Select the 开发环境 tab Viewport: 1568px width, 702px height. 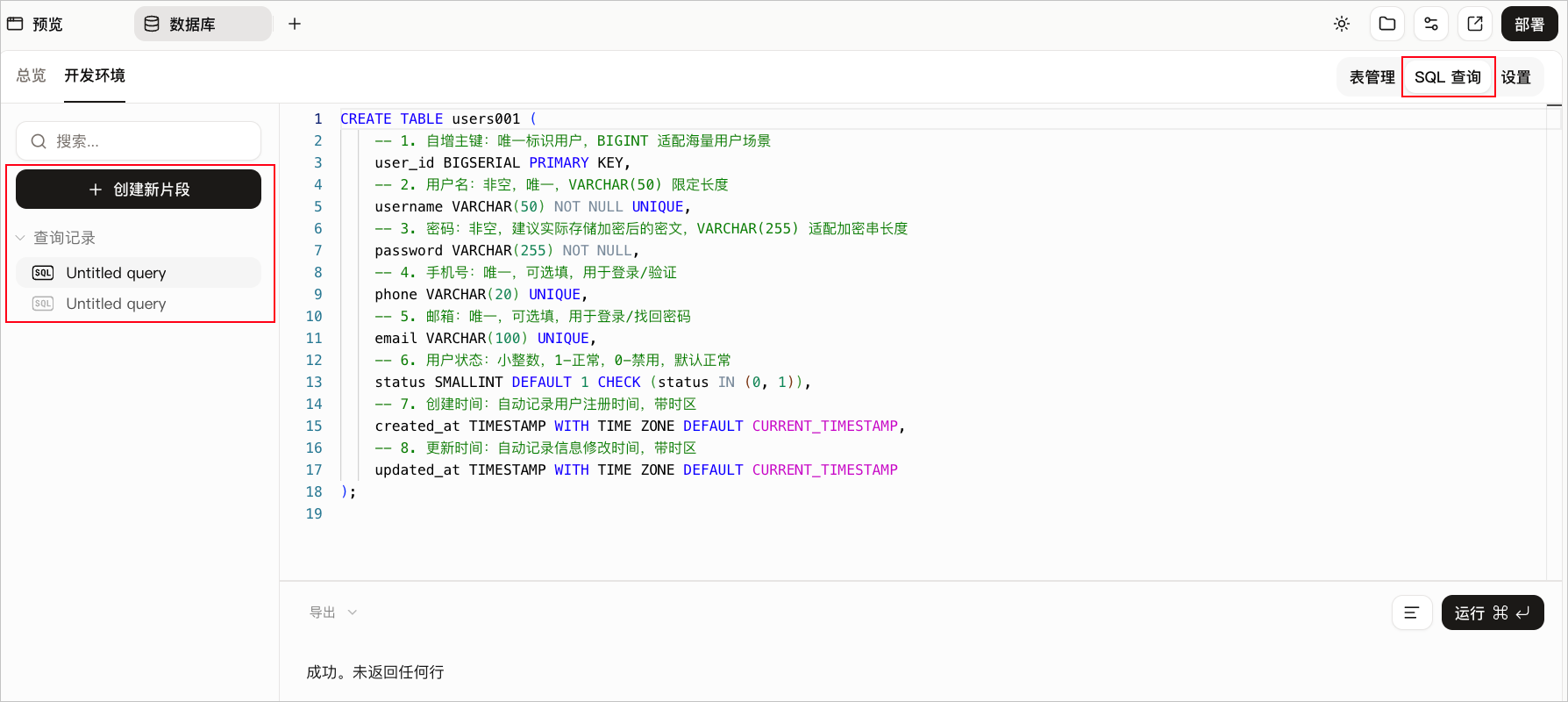[x=95, y=75]
